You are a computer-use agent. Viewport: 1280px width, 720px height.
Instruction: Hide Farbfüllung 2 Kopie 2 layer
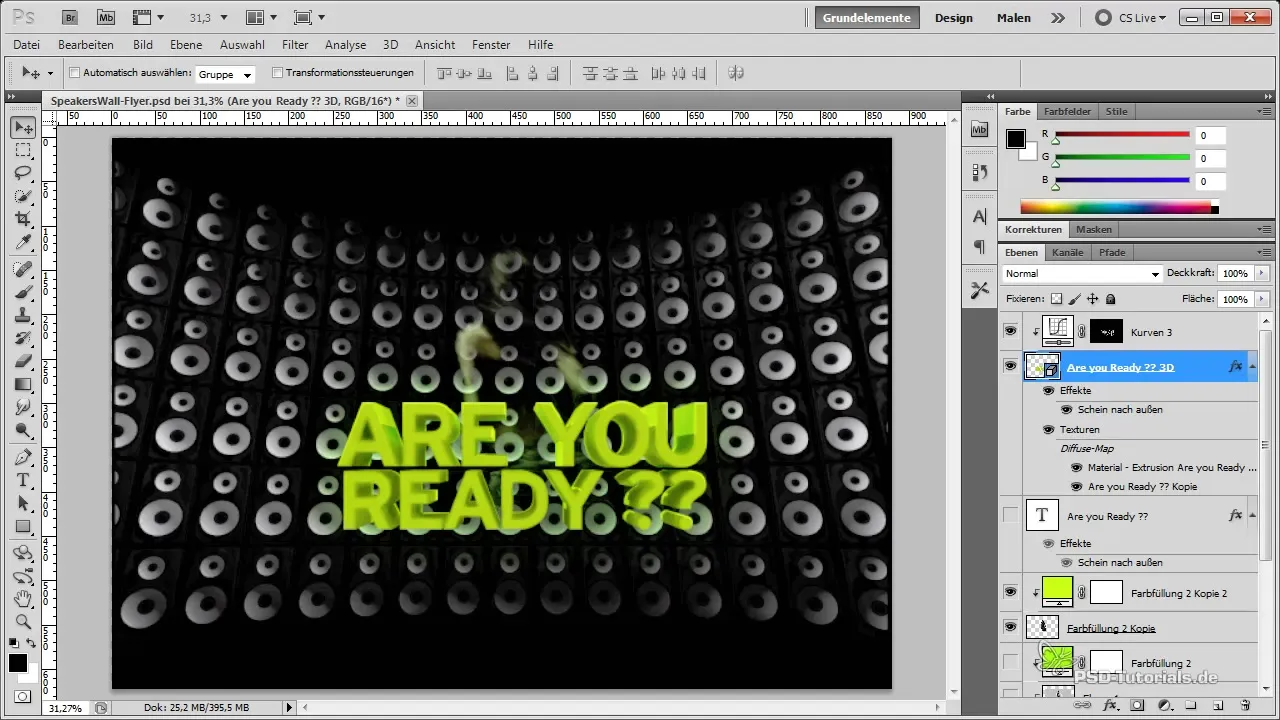coord(1010,593)
